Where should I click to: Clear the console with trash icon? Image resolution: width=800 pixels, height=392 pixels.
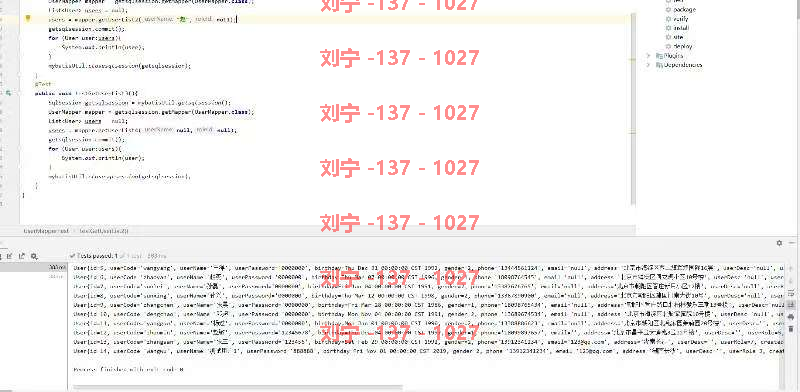coord(791,329)
